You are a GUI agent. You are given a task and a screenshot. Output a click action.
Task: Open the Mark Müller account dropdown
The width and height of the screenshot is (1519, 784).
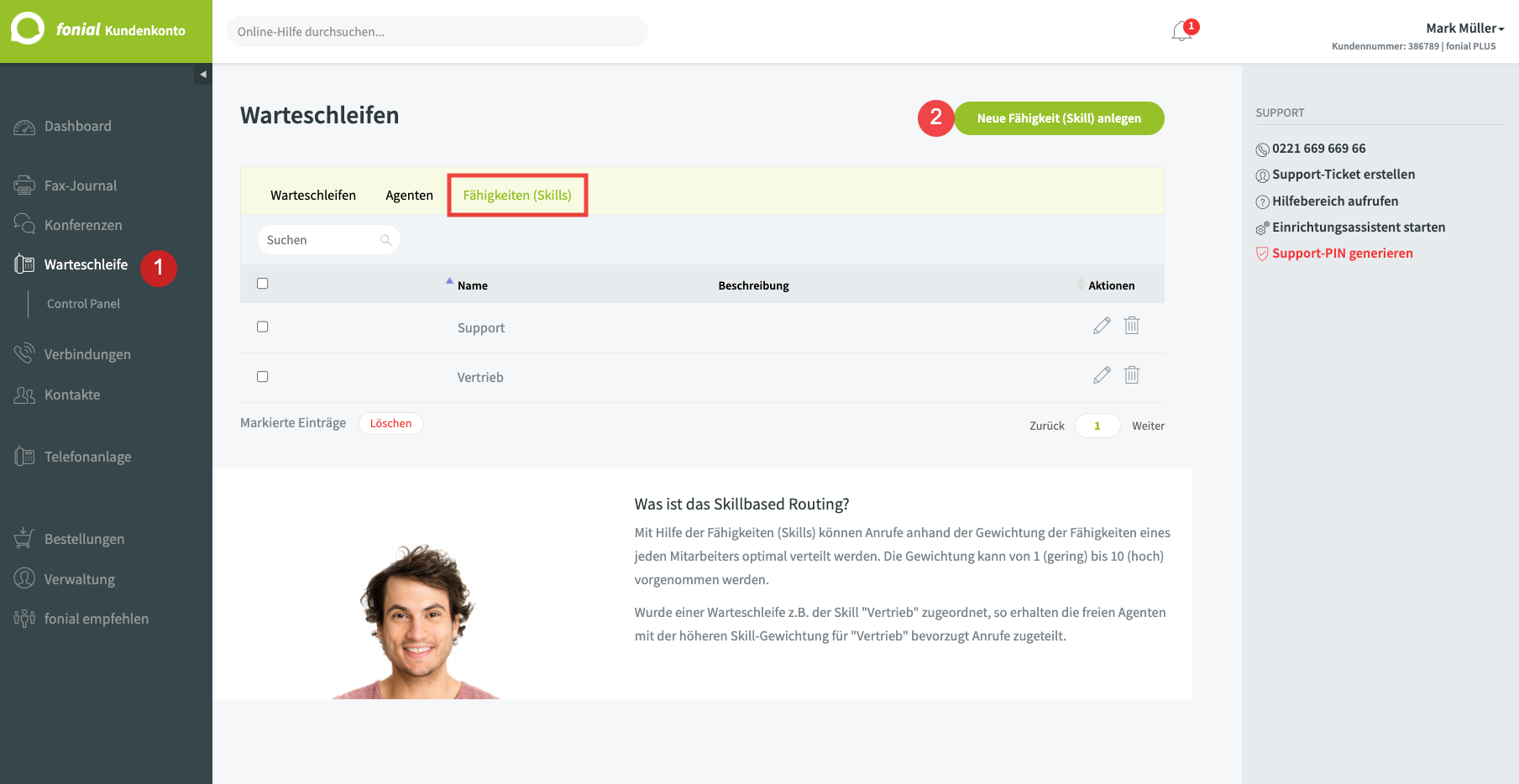click(1465, 29)
